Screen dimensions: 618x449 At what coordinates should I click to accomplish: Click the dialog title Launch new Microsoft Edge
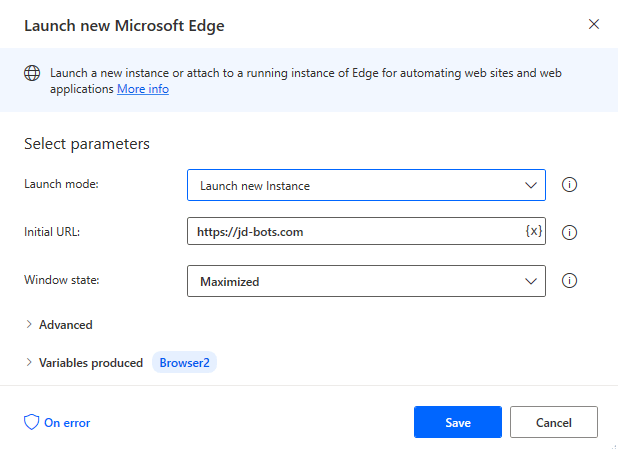click(x=124, y=26)
